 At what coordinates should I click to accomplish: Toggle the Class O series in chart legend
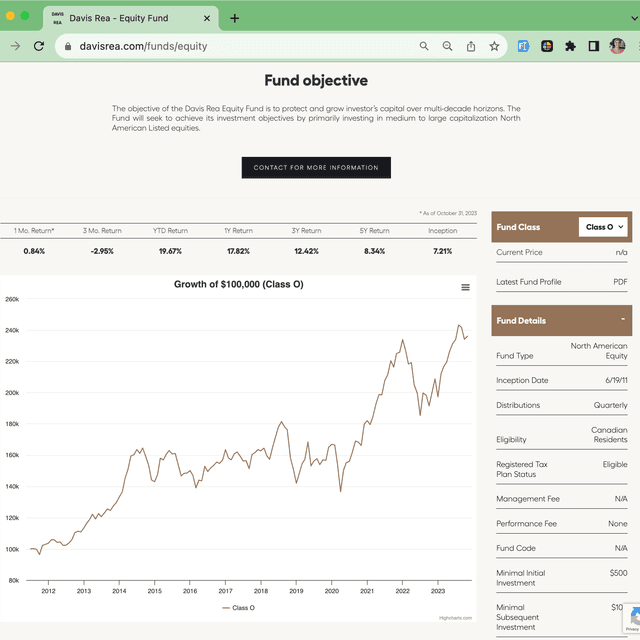point(238,607)
